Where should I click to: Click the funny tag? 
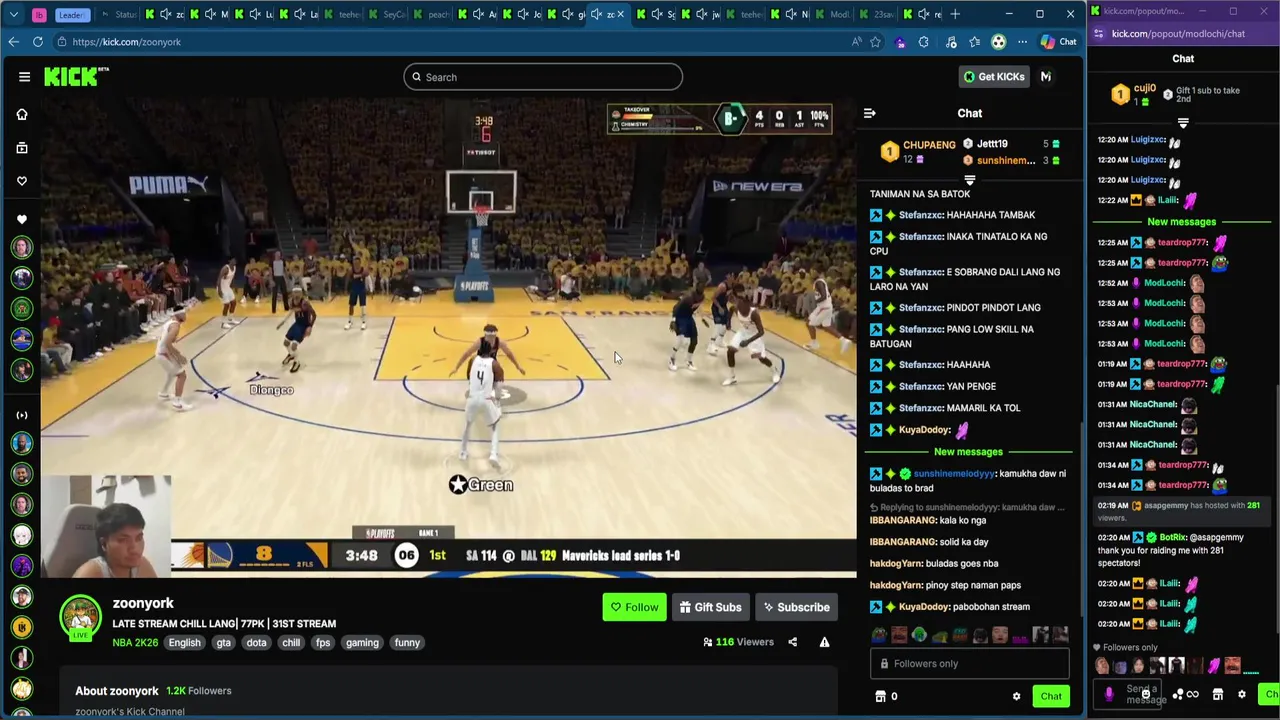(407, 643)
